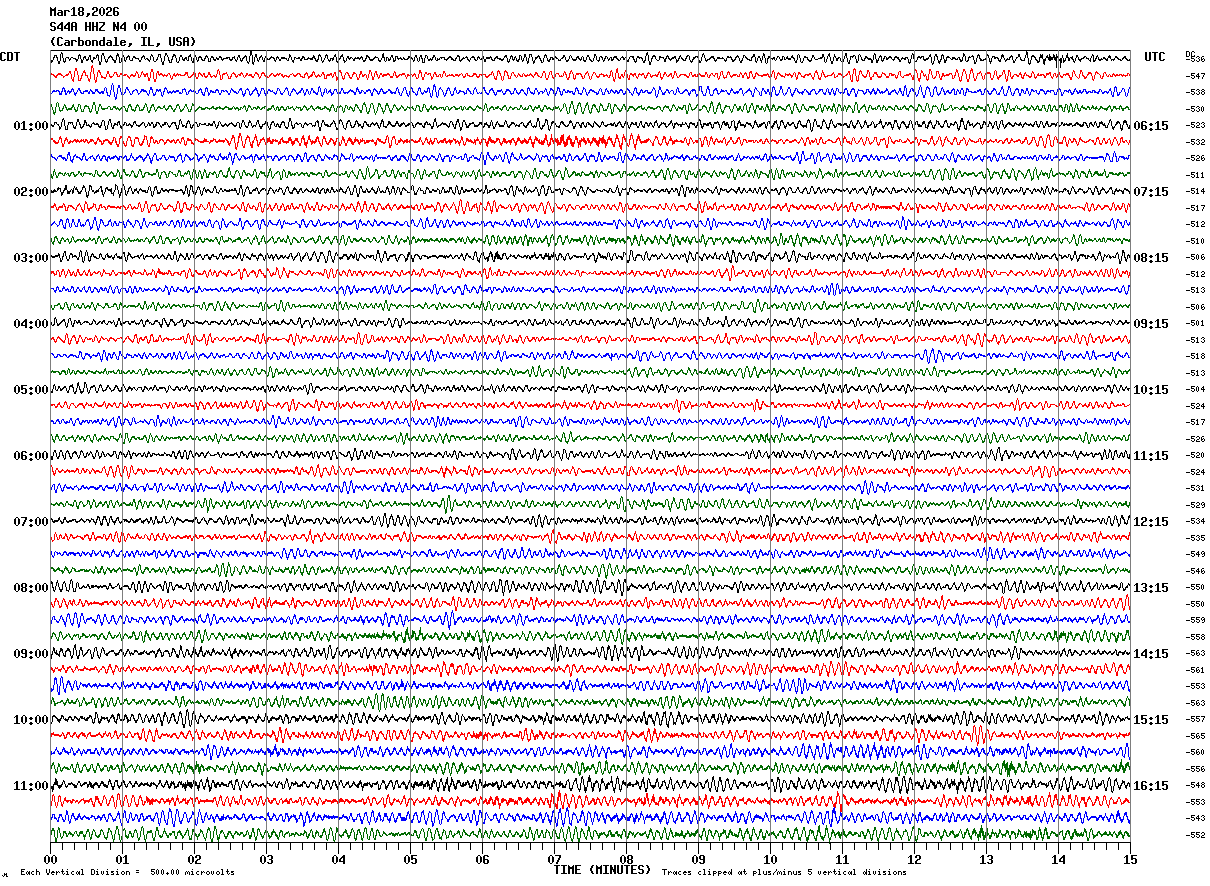
Task: Select the 01:00 CDT row label
Action: pos(30,126)
